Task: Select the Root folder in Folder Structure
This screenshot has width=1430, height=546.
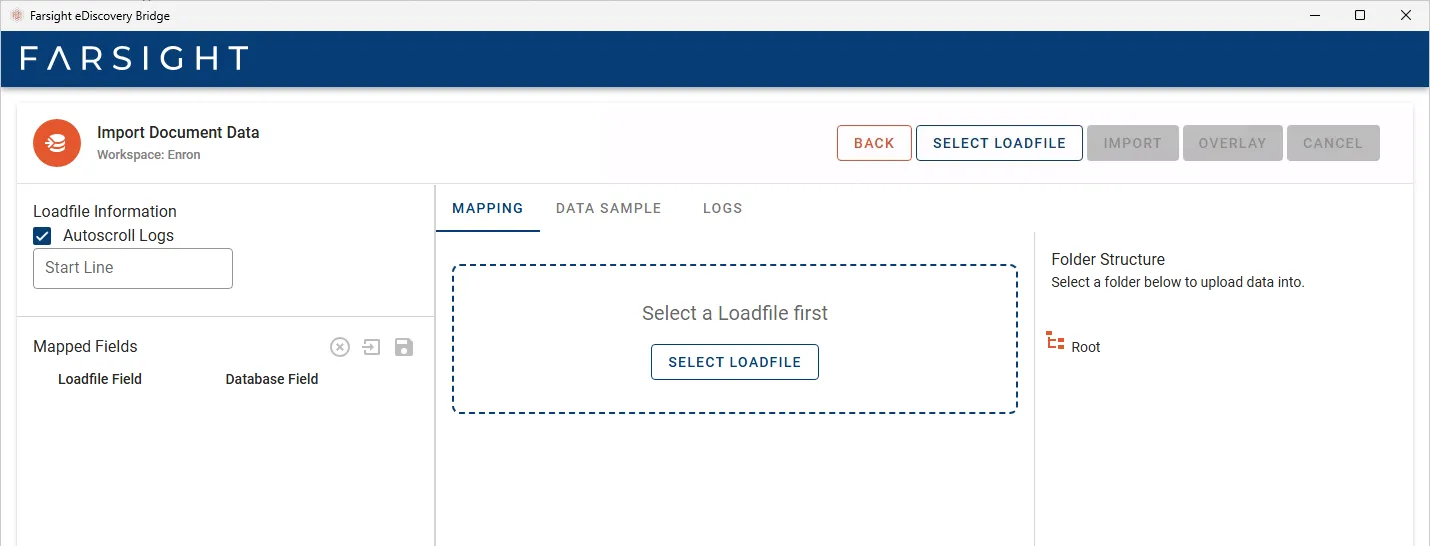Action: [x=1085, y=347]
